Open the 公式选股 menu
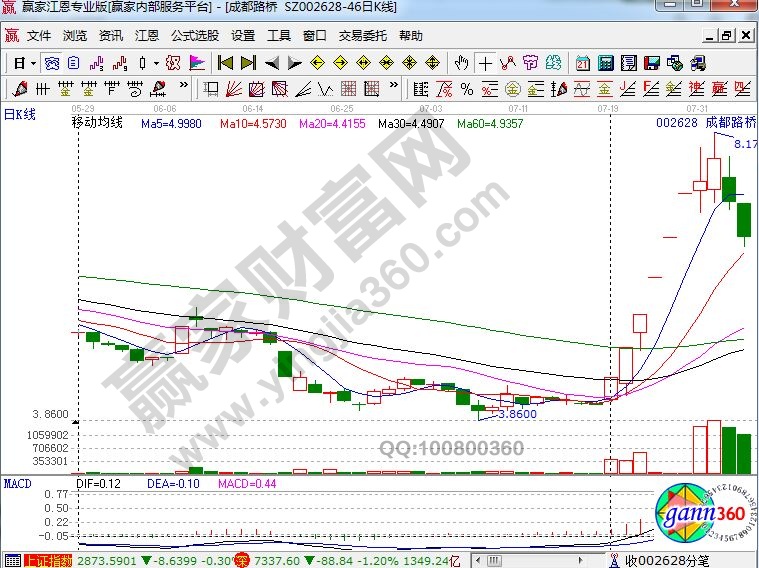 194,35
